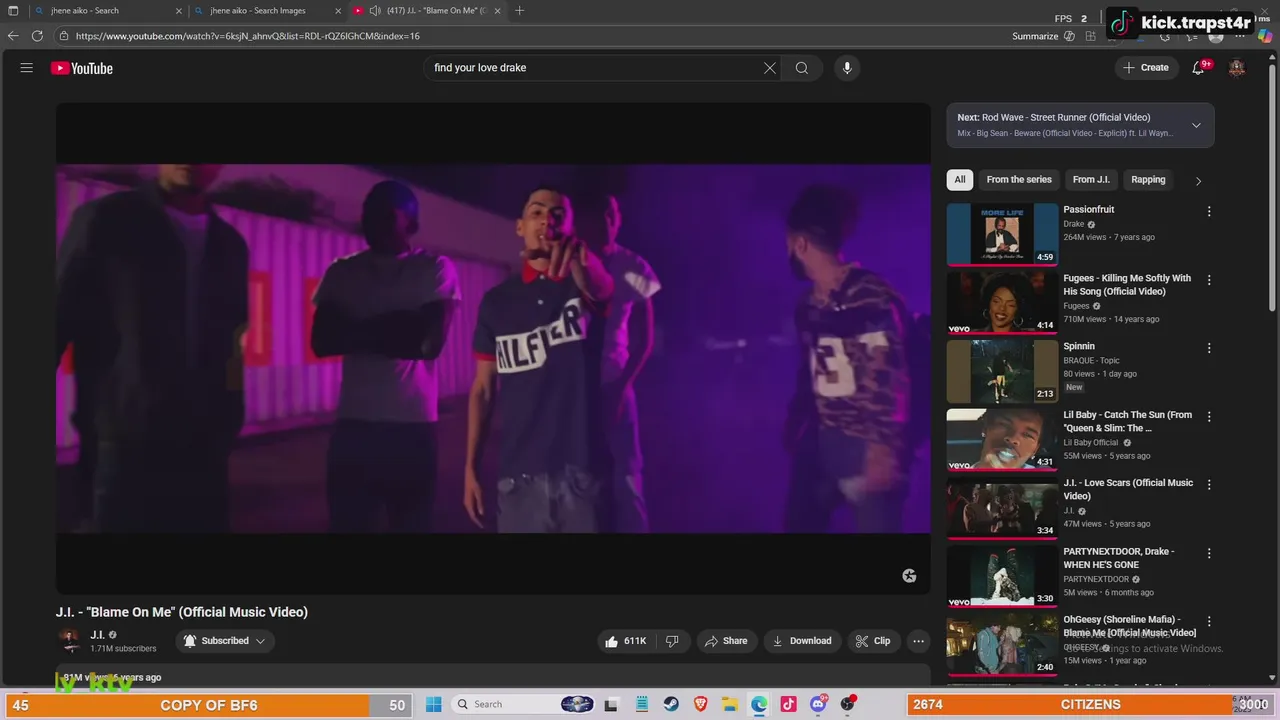Click the 1.71M subscribers text

[123, 649]
